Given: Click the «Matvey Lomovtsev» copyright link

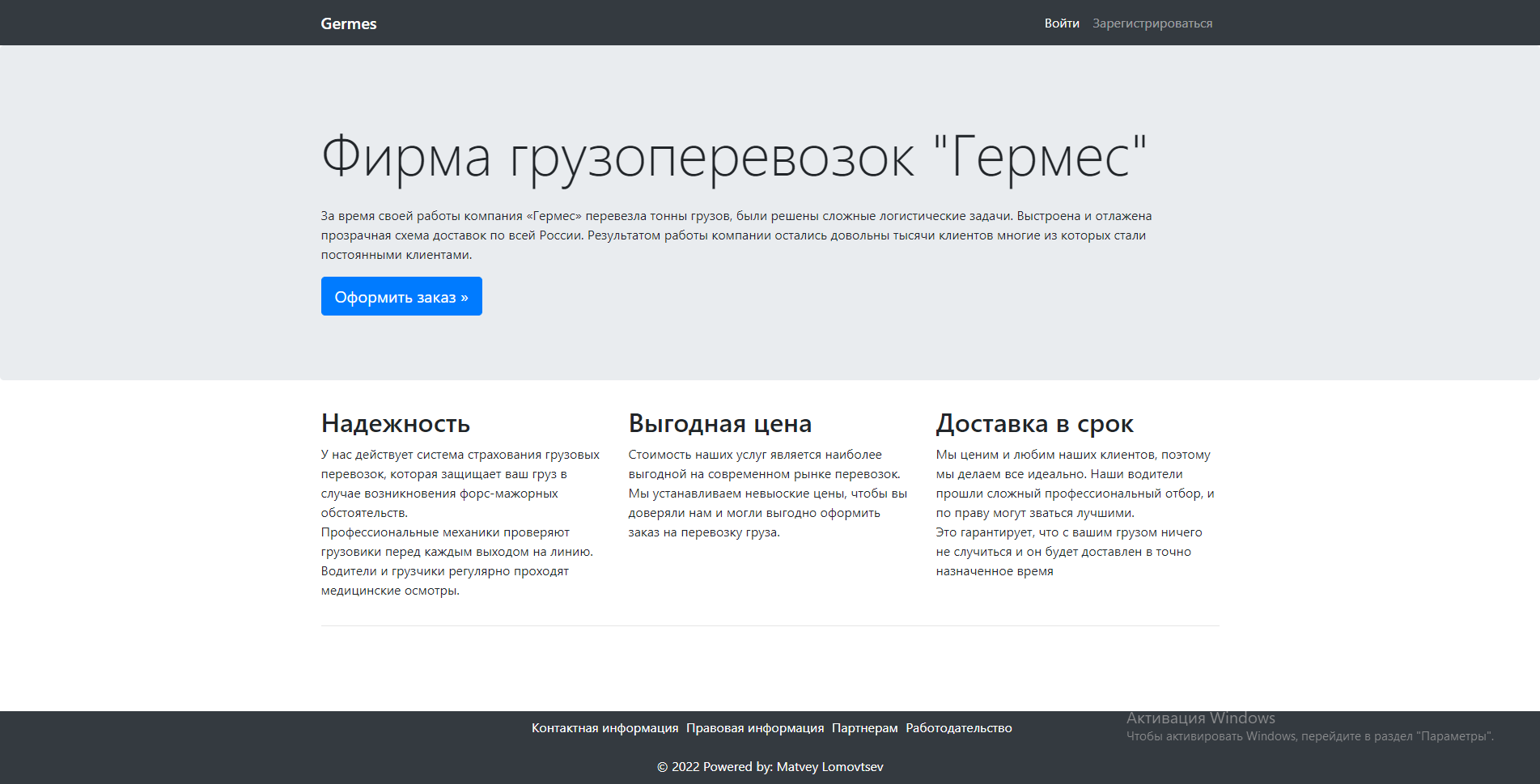Looking at the screenshot, I should tap(829, 766).
